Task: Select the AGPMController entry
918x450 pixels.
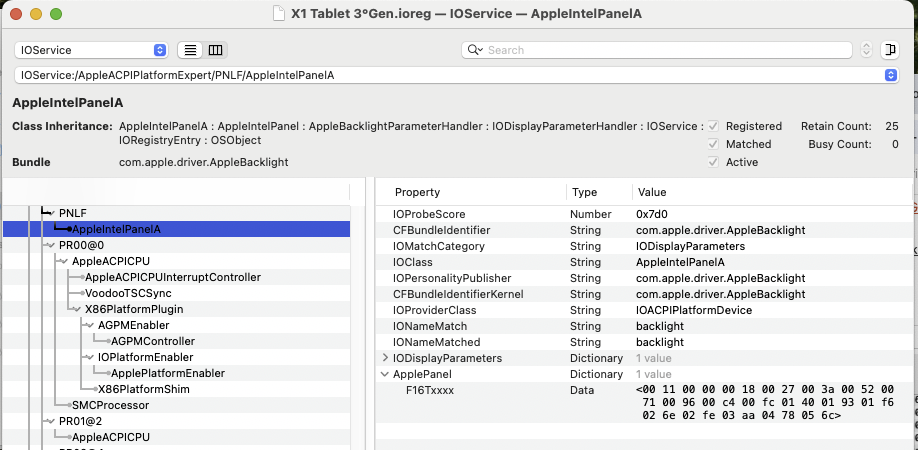Action: [x=153, y=341]
